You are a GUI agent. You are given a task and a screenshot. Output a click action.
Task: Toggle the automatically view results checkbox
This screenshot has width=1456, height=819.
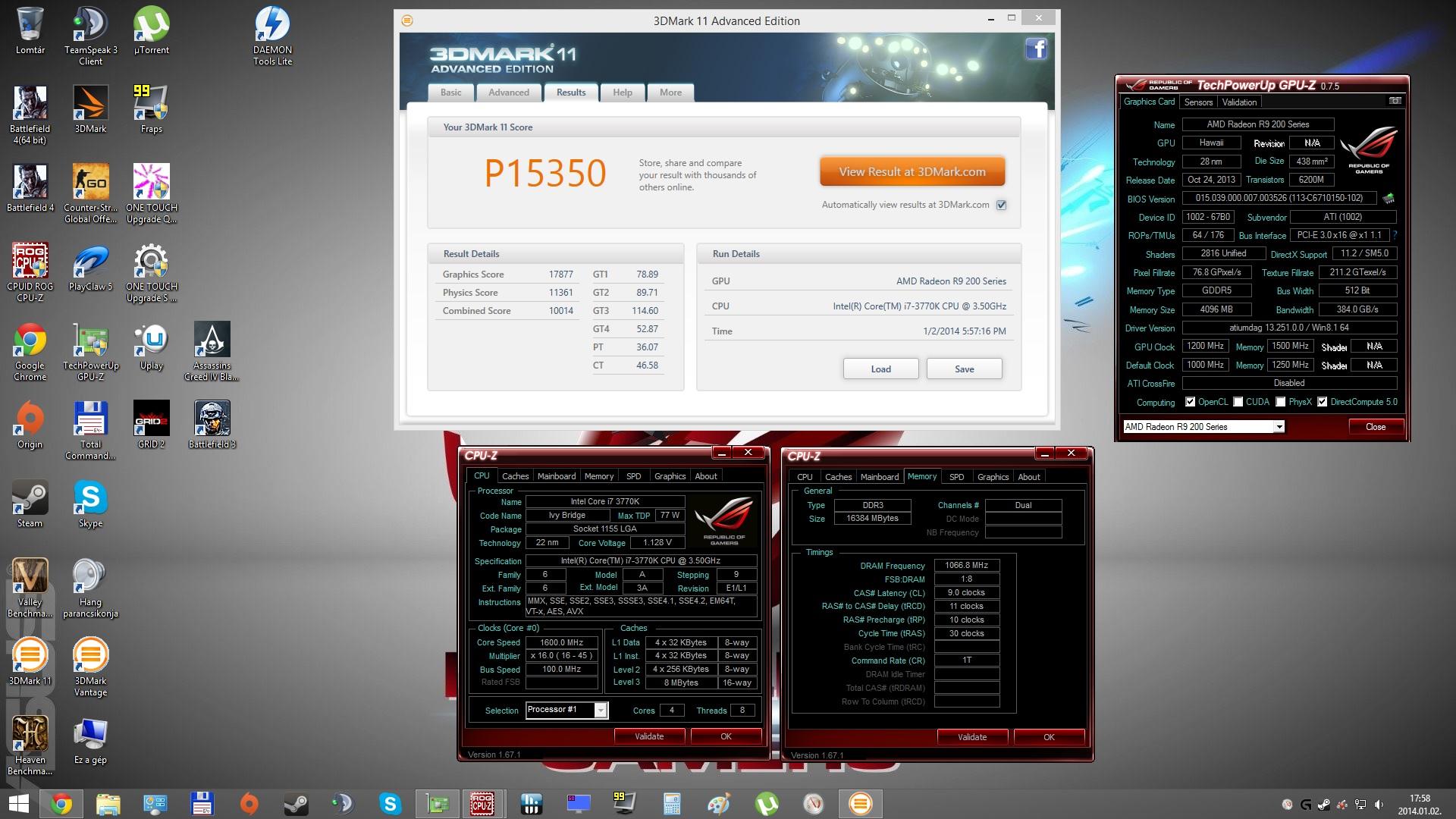1001,205
